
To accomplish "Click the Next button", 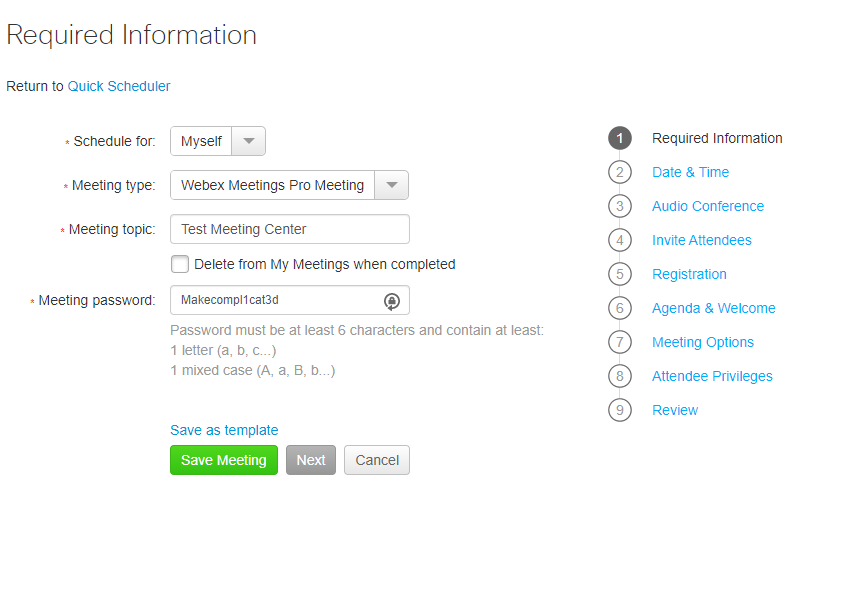I will tap(311, 460).
